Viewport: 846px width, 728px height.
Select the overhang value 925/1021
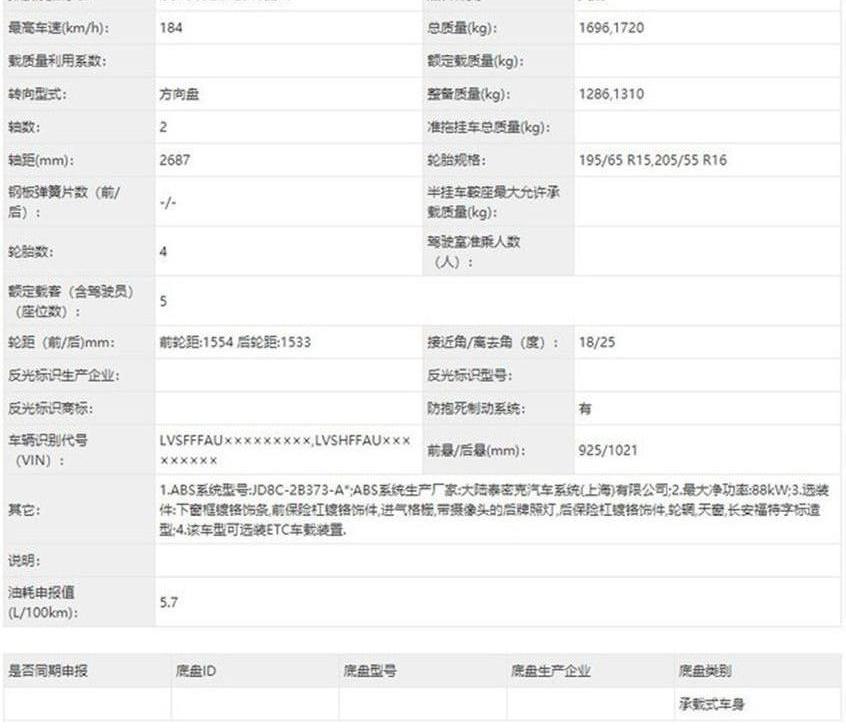pyautogui.click(x=608, y=450)
